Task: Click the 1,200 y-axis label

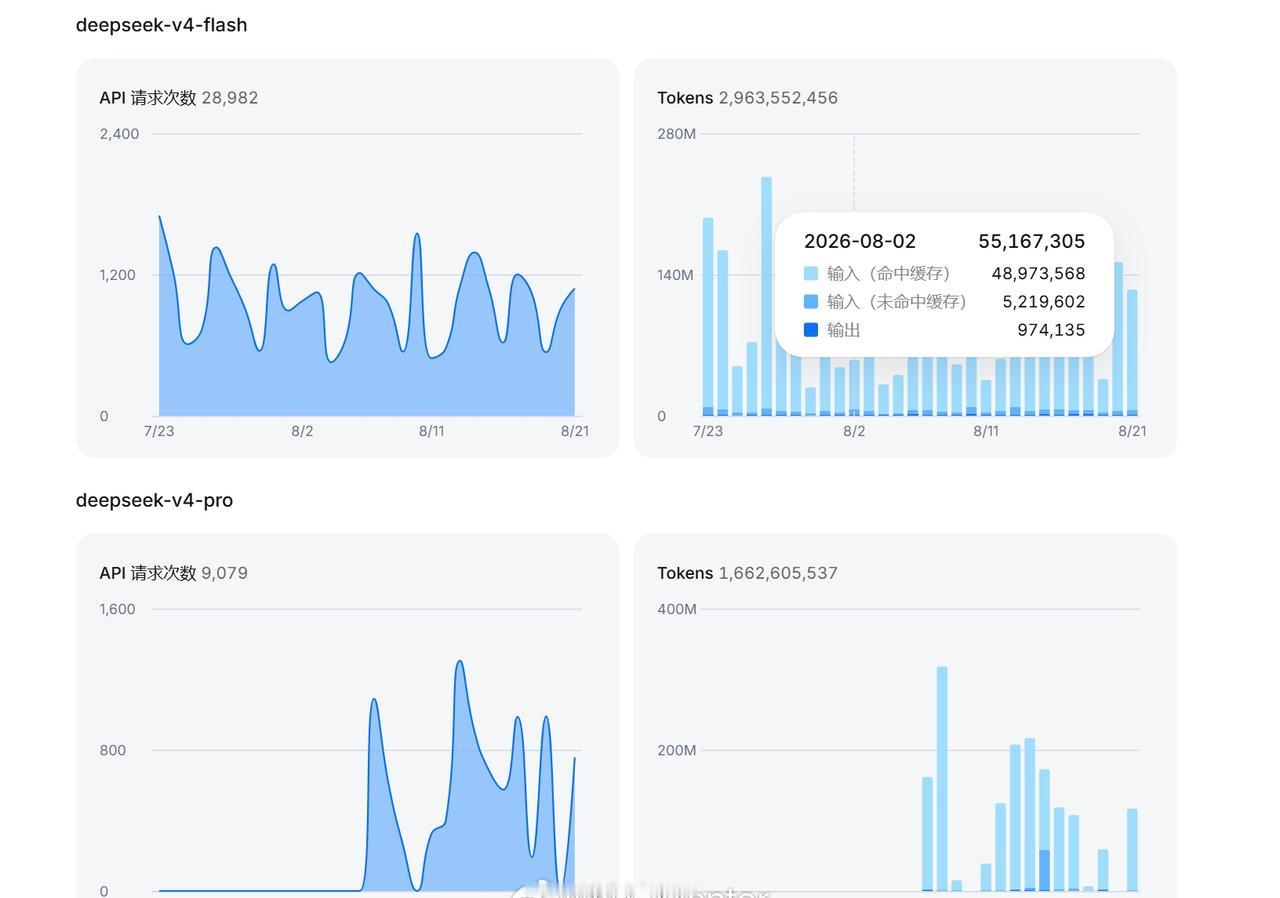Action: [117, 275]
